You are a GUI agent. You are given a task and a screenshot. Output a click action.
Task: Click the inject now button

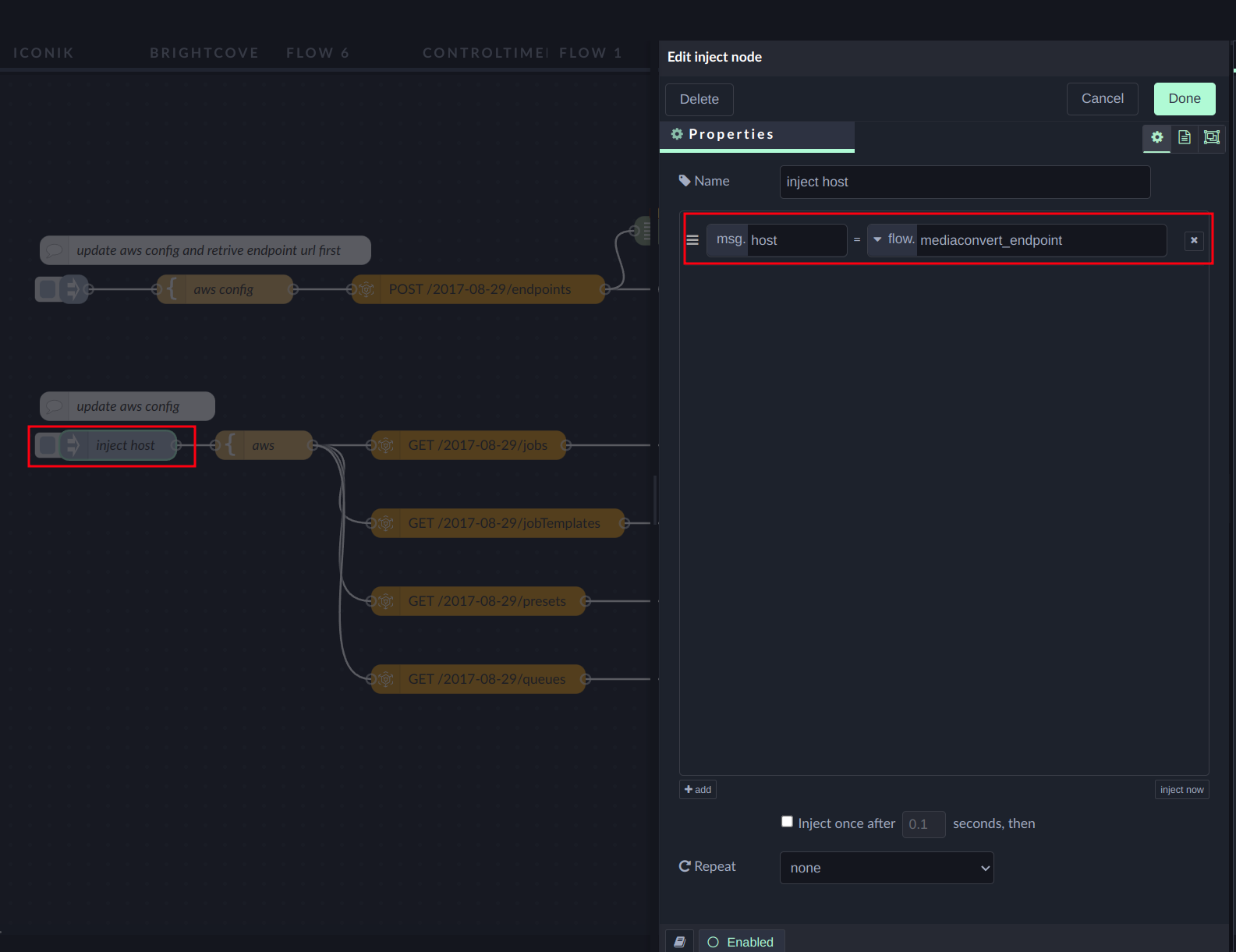coord(1181,790)
